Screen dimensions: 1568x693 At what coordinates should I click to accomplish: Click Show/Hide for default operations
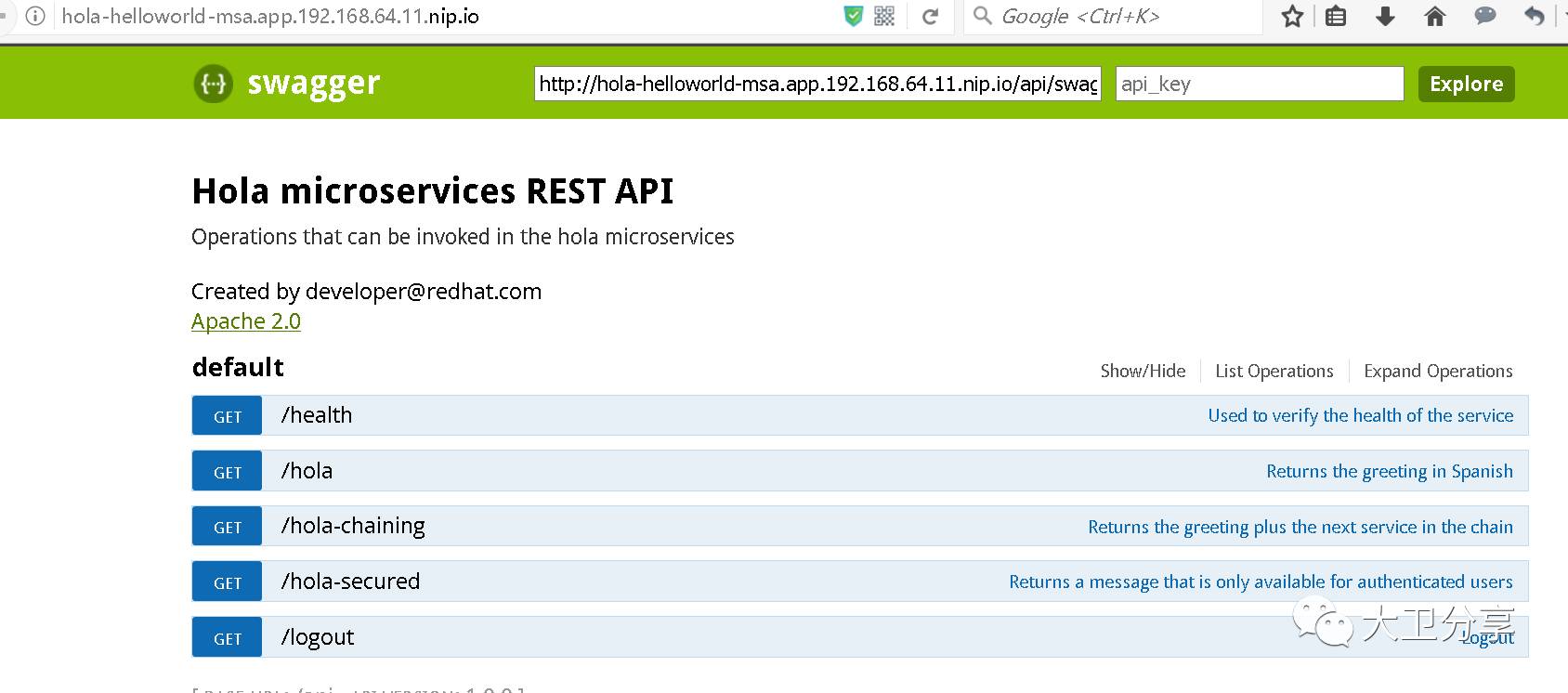[1143, 371]
